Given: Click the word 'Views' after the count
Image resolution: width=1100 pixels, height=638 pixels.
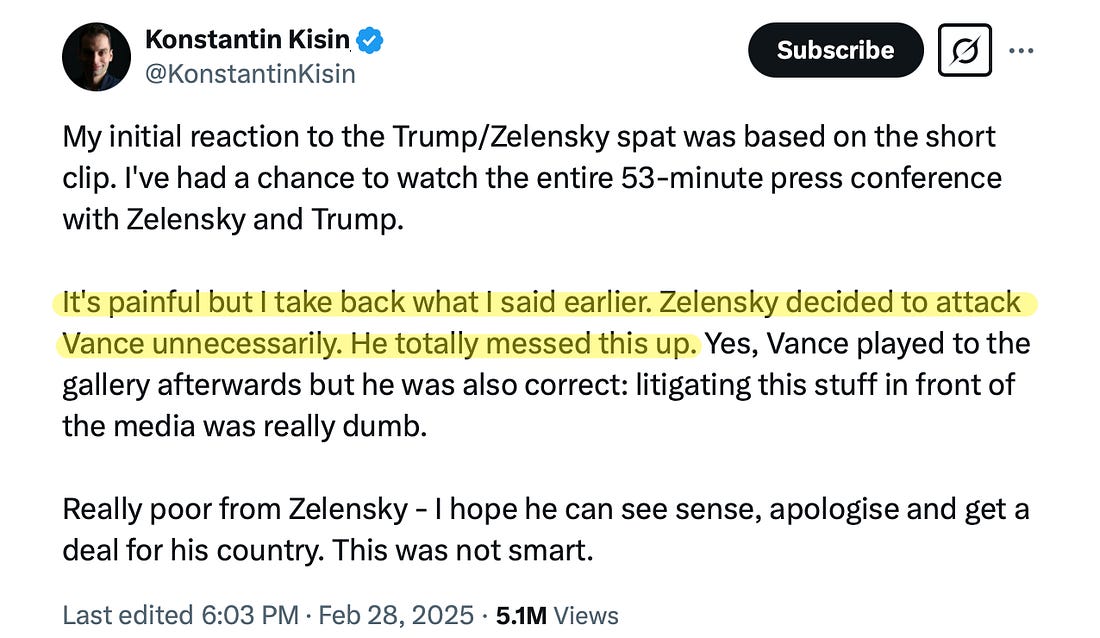Looking at the screenshot, I should pyautogui.click(x=585, y=614).
